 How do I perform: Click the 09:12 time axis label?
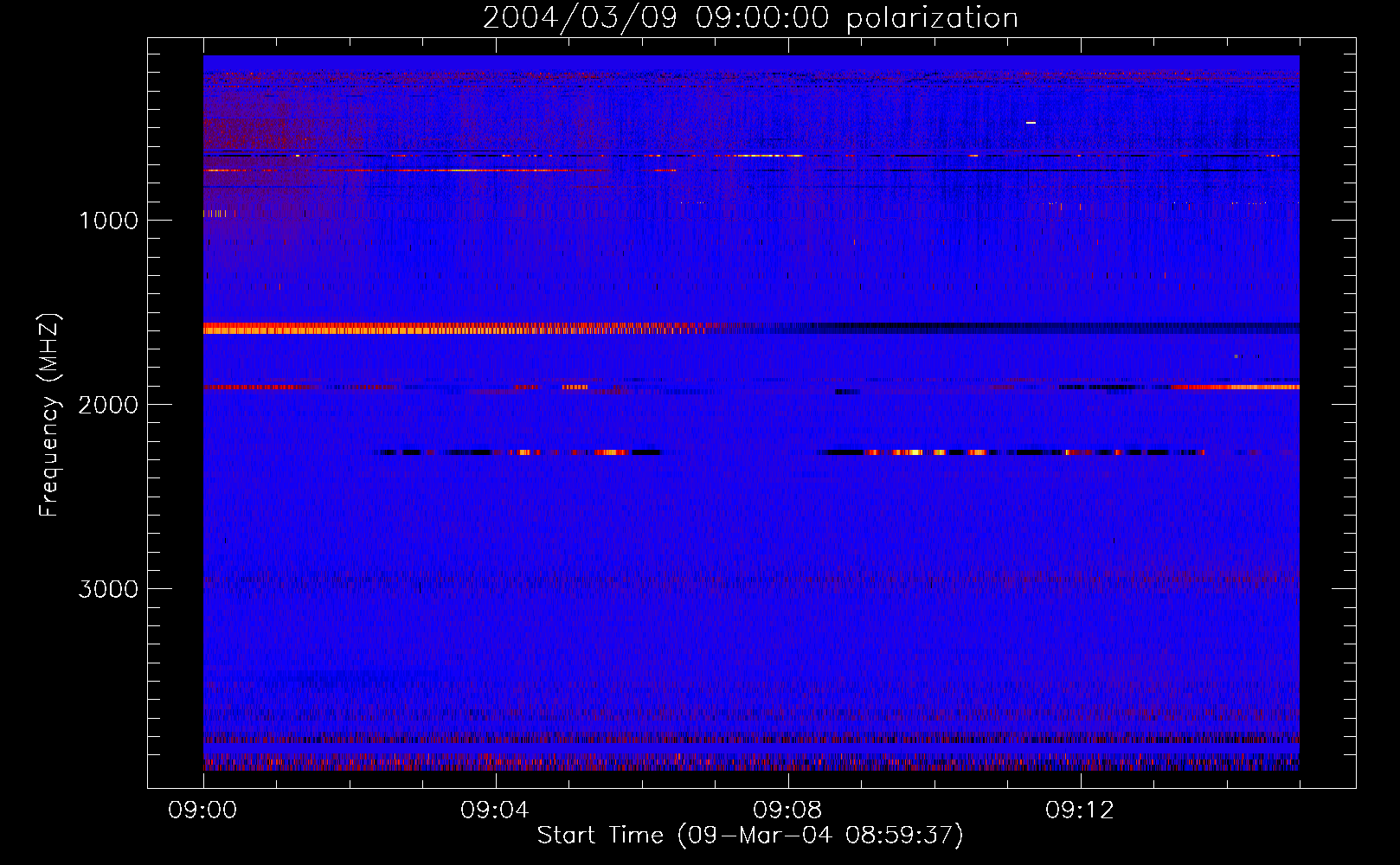coord(1080,811)
